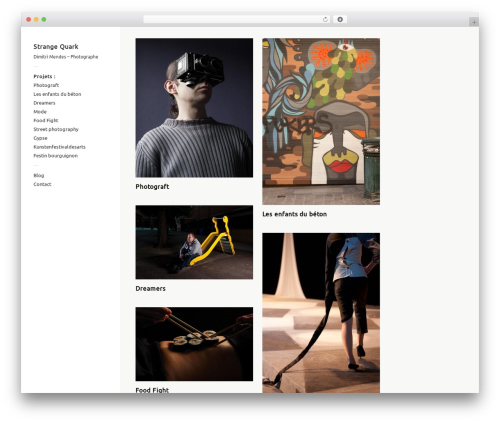Click the round download icon beside the address bar
Screen dimensions: 500x423
pyautogui.click(x=340, y=20)
